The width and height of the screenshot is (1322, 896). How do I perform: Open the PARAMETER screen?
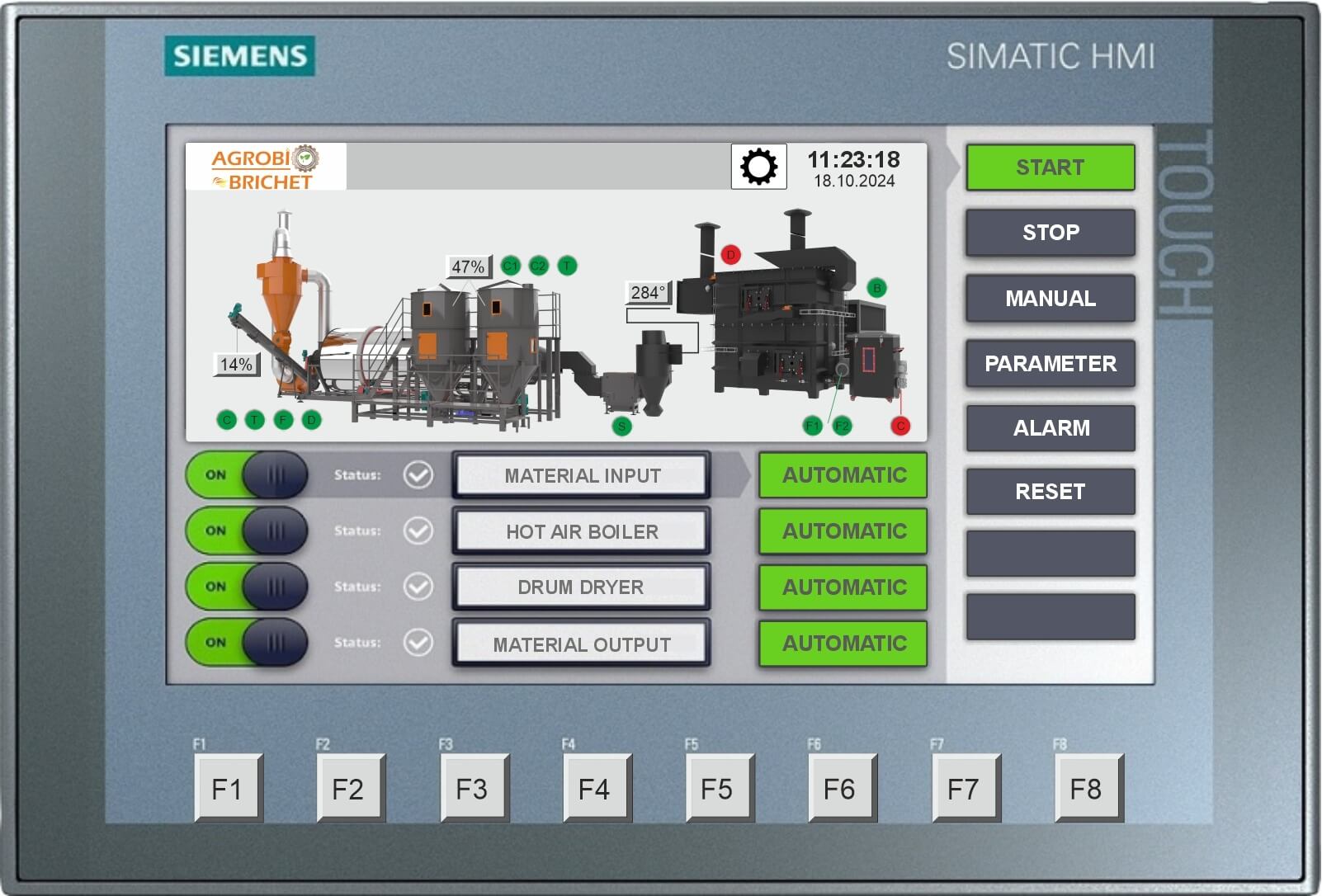[x=1050, y=363]
